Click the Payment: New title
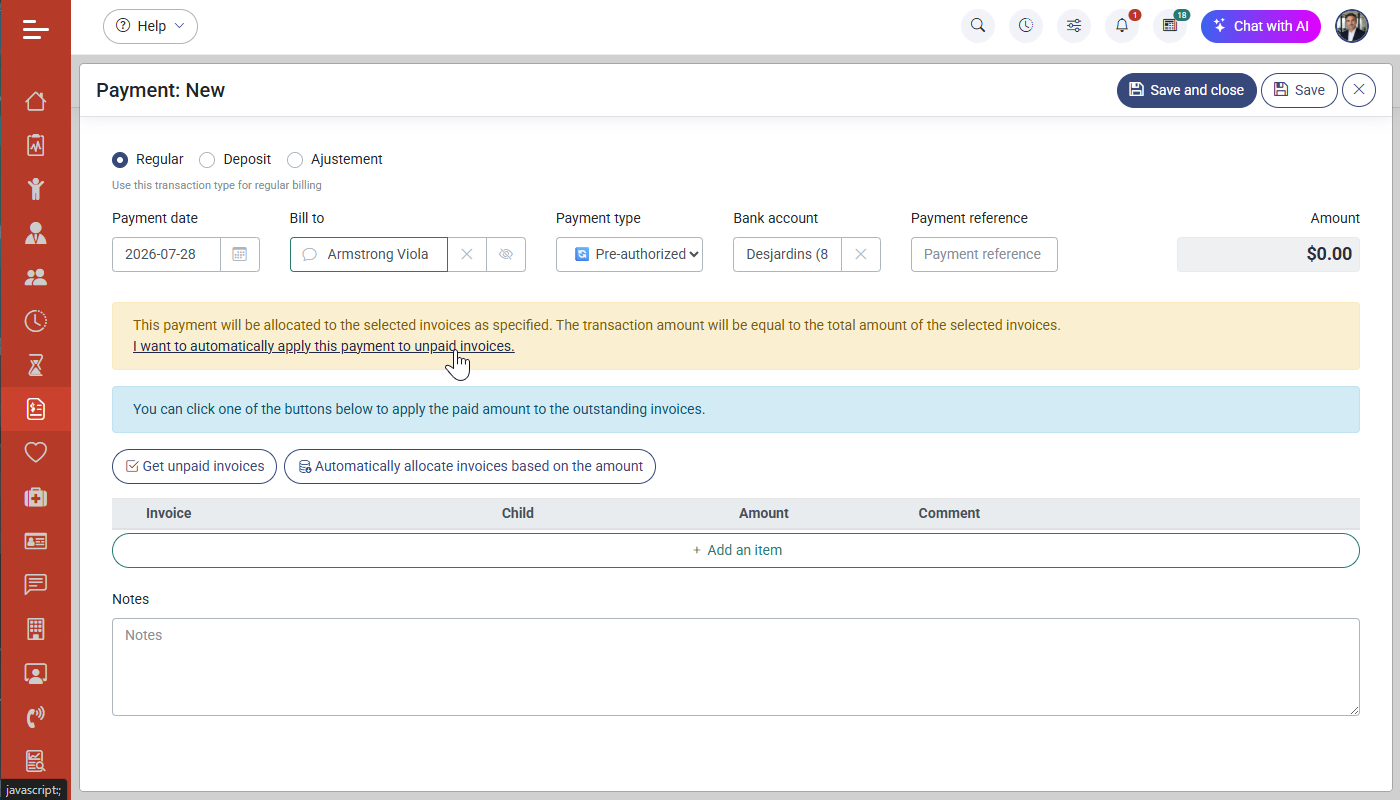 [x=160, y=90]
